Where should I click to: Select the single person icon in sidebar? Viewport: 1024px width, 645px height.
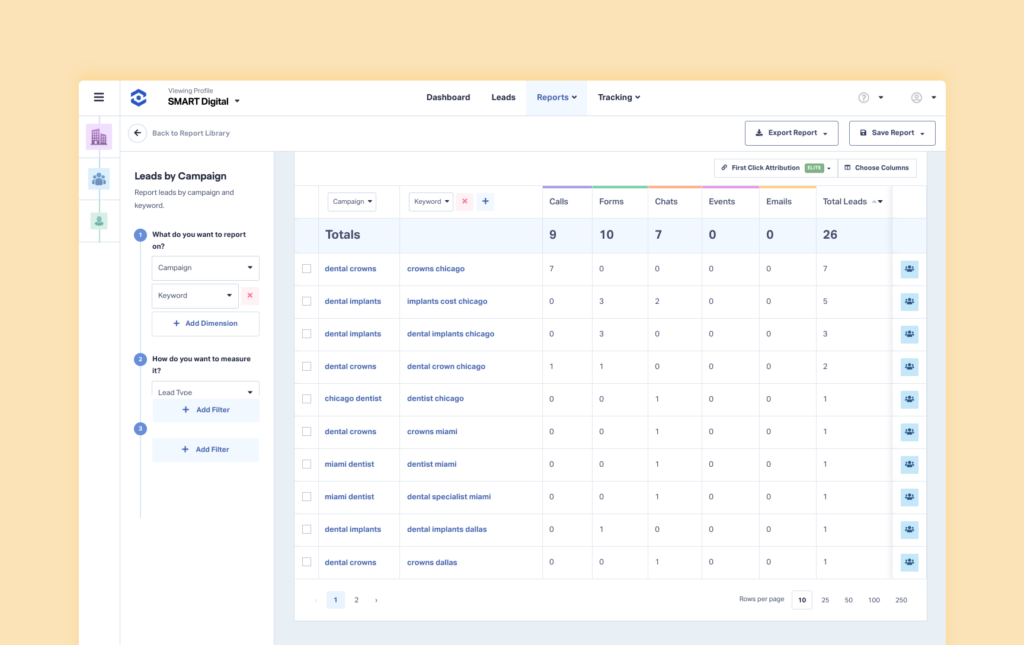(98, 220)
